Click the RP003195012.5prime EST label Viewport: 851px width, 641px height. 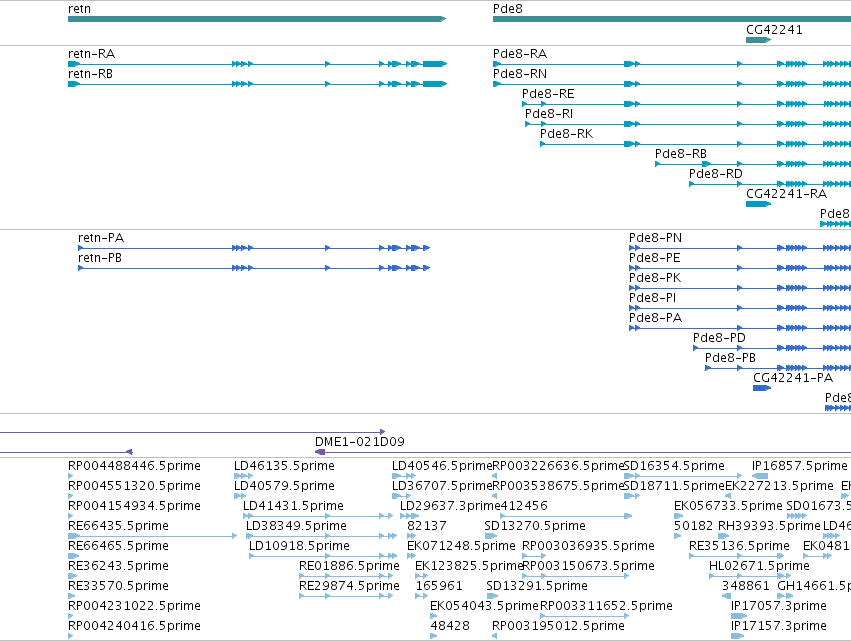pyautogui.click(x=558, y=626)
